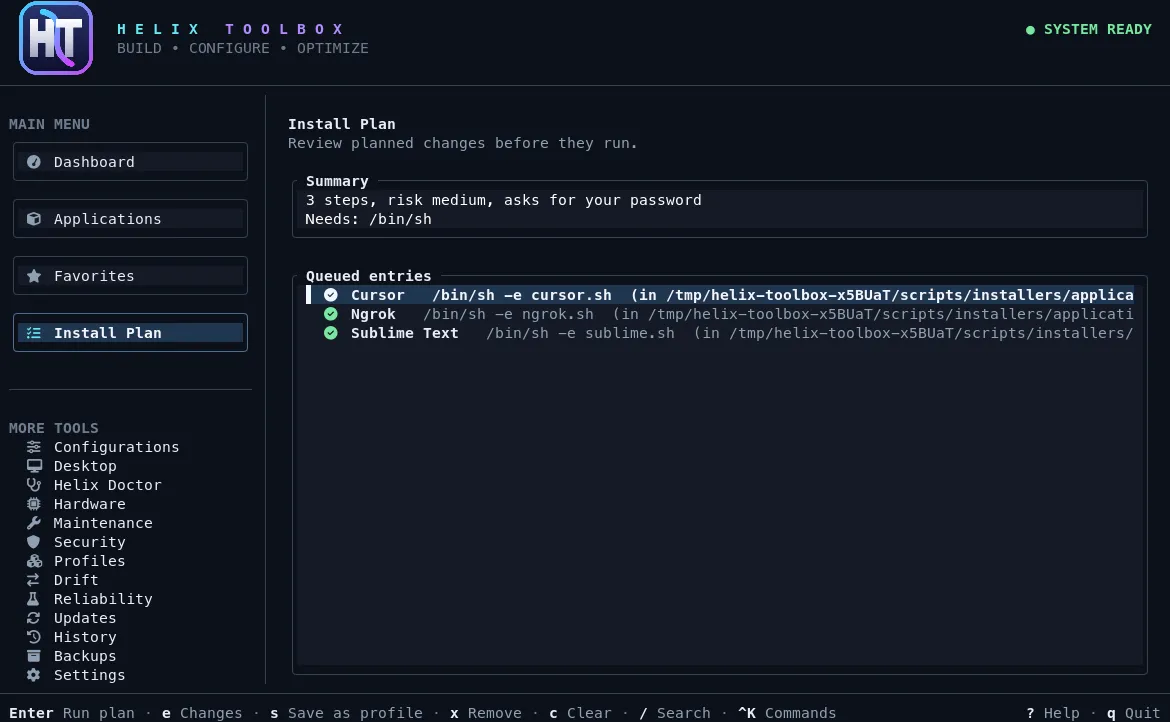1170x722 pixels.
Task: Click the History clock icon
Action: pos(34,637)
